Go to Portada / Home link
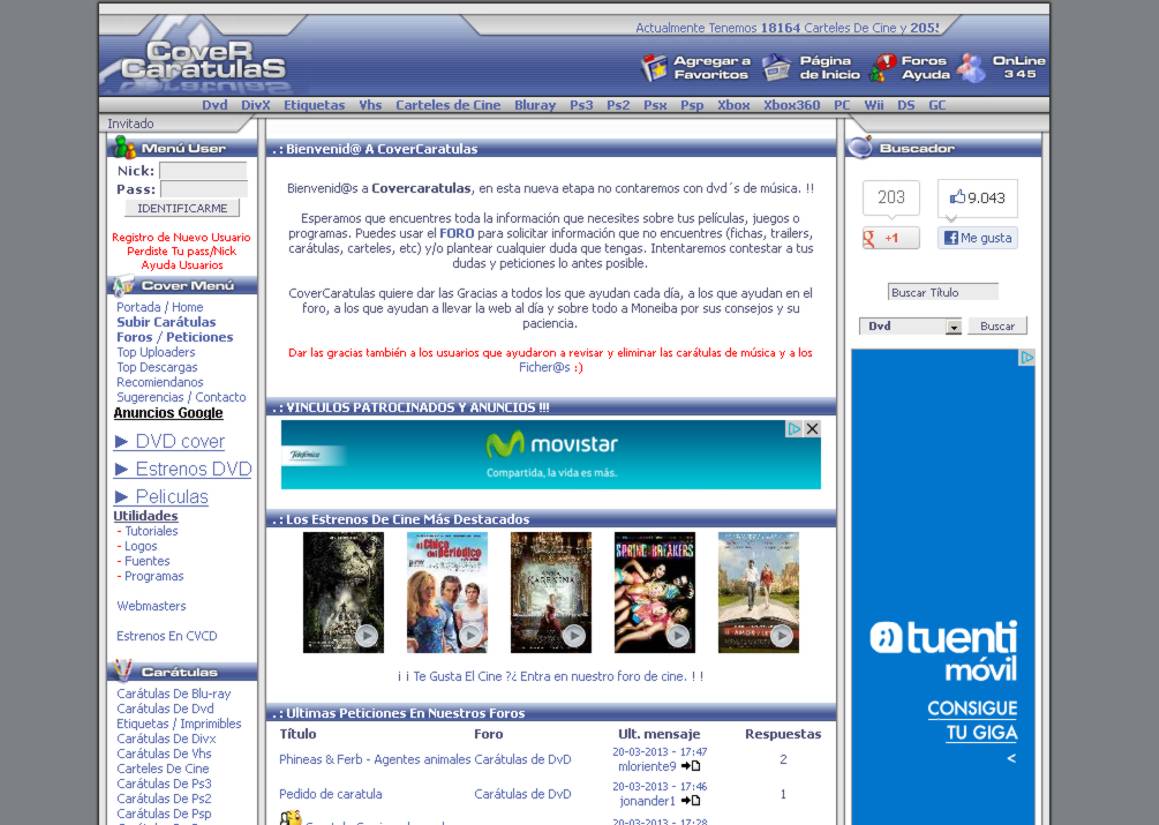 point(160,307)
